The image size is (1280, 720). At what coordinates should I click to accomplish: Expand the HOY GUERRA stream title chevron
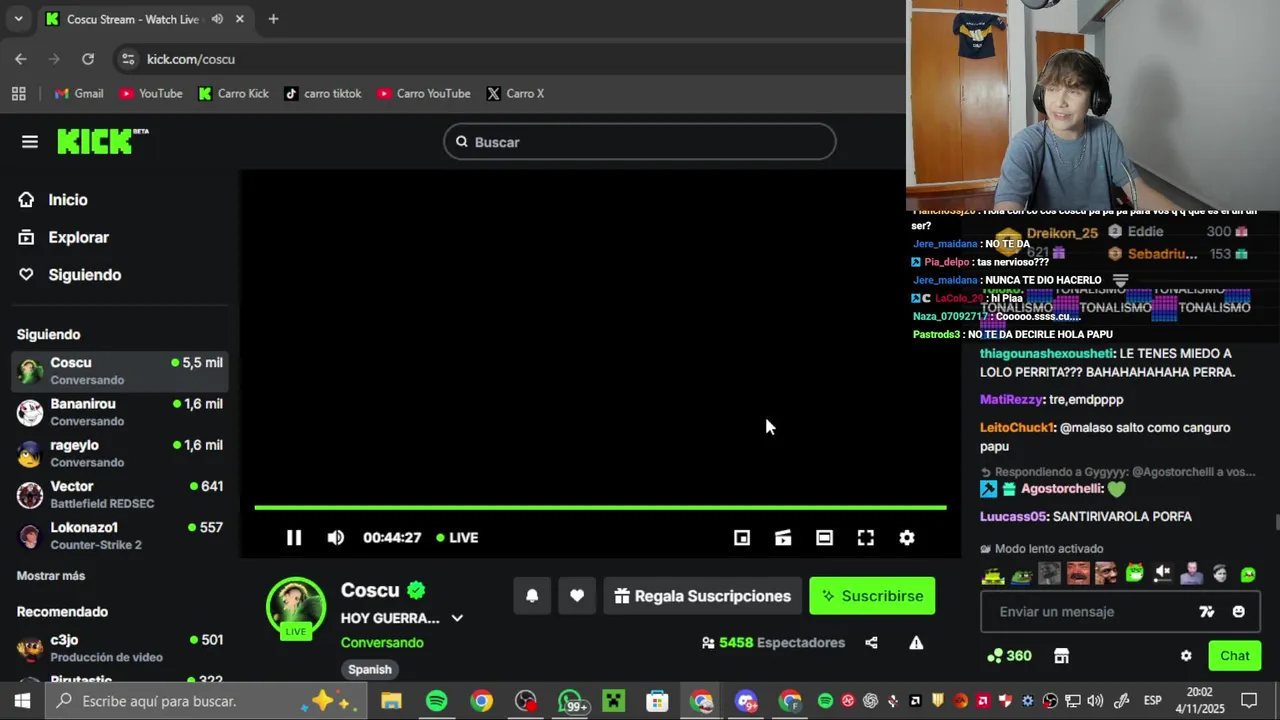click(457, 618)
